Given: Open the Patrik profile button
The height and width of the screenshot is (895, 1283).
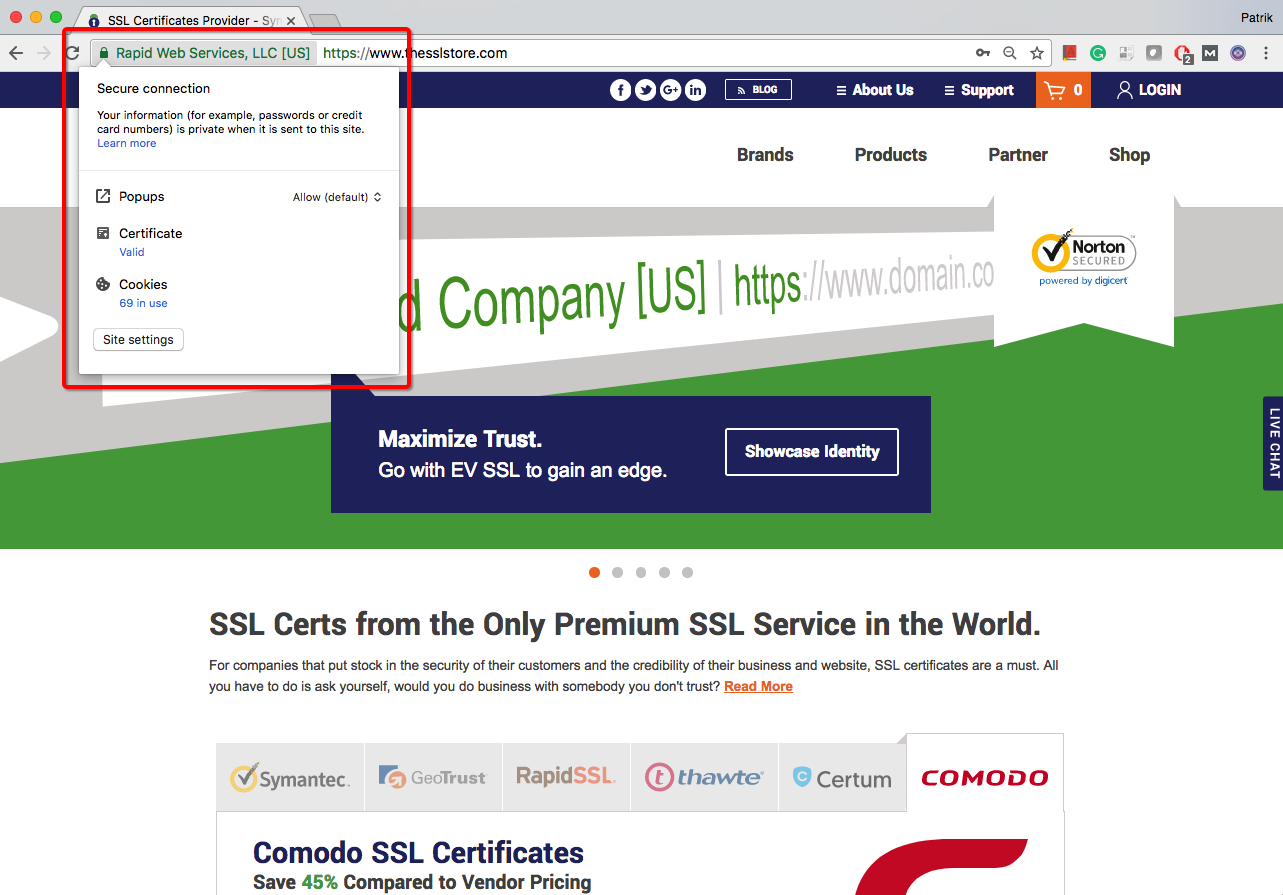Looking at the screenshot, I should click(x=1255, y=16).
